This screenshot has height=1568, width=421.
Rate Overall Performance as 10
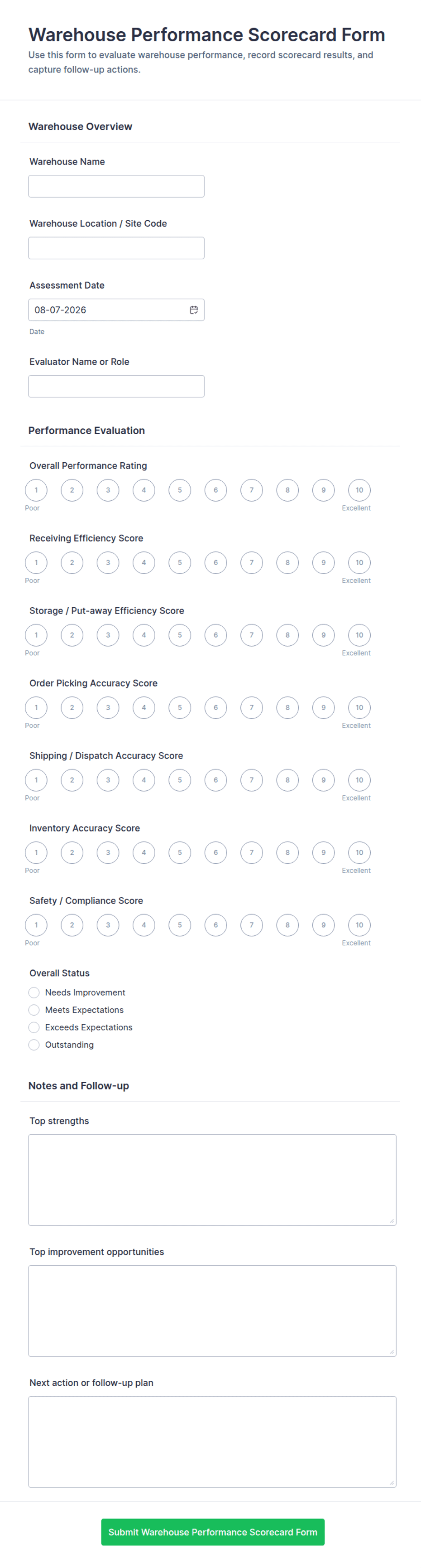[x=359, y=490]
